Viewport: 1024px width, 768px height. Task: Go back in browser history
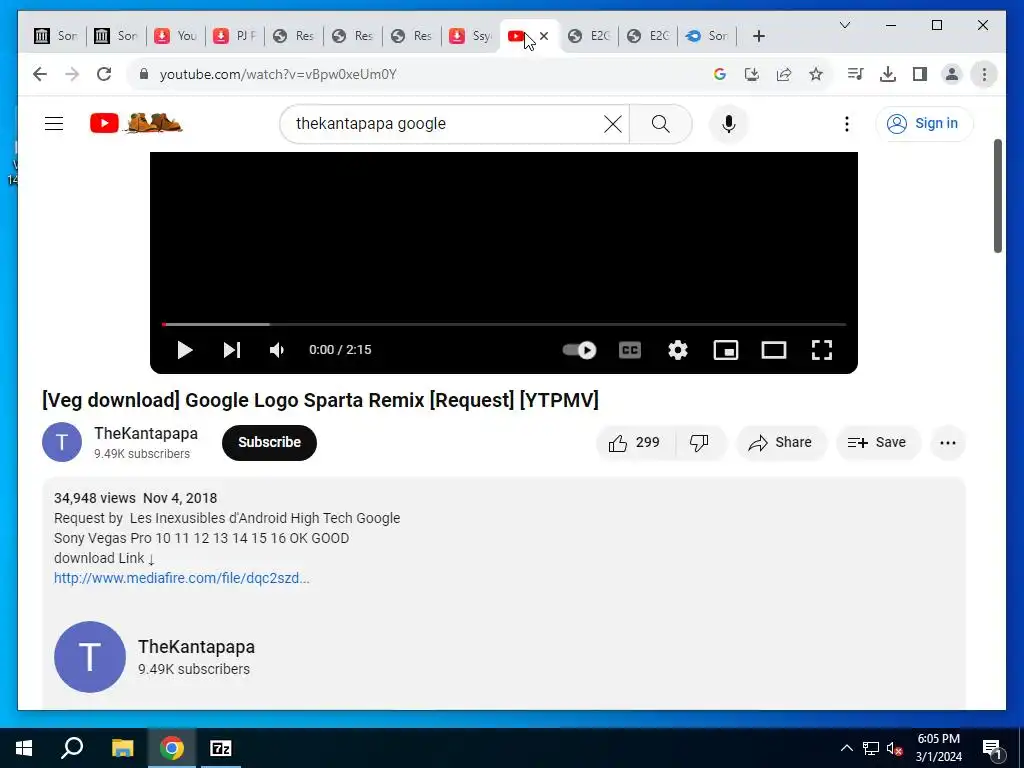pos(40,74)
